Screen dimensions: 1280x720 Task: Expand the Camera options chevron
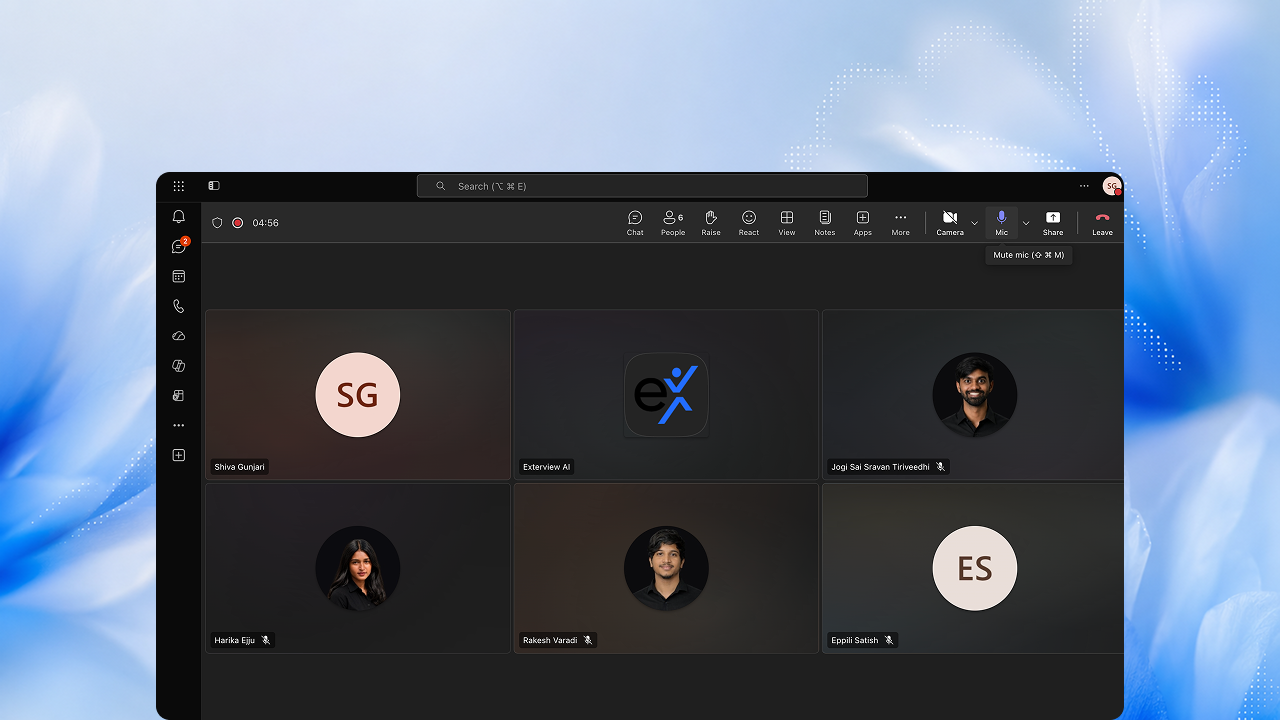point(974,223)
